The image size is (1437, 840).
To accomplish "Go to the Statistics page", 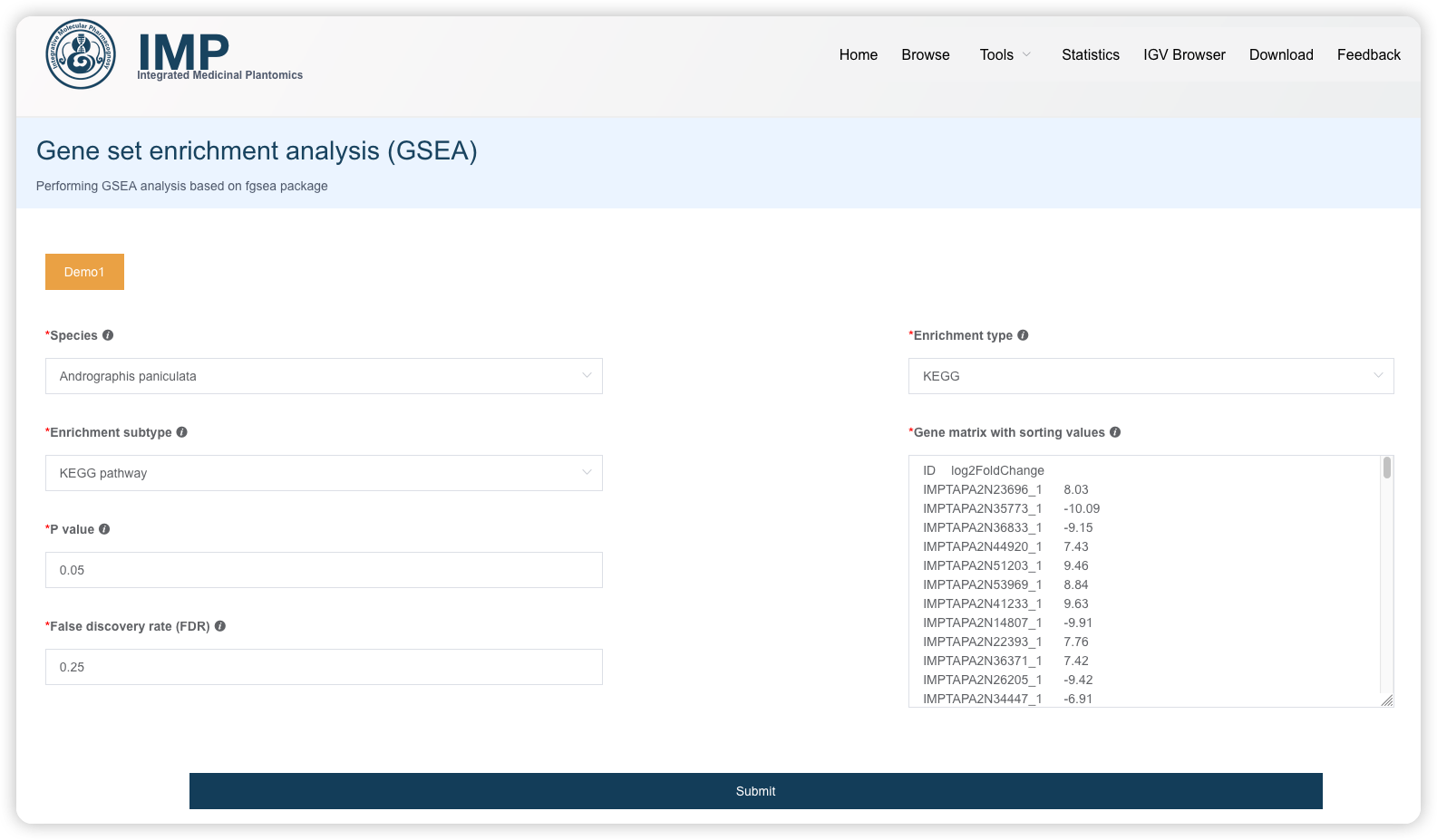I will tap(1090, 55).
